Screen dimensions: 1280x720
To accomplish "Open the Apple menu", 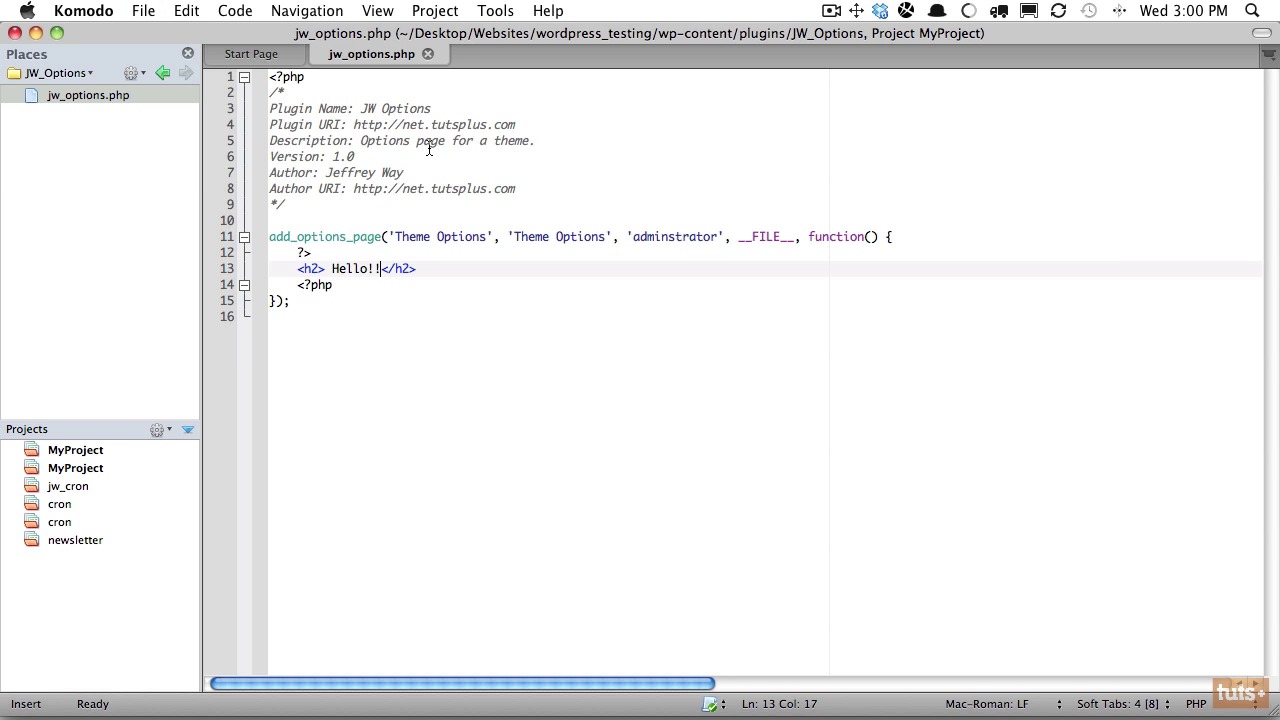I will point(28,11).
